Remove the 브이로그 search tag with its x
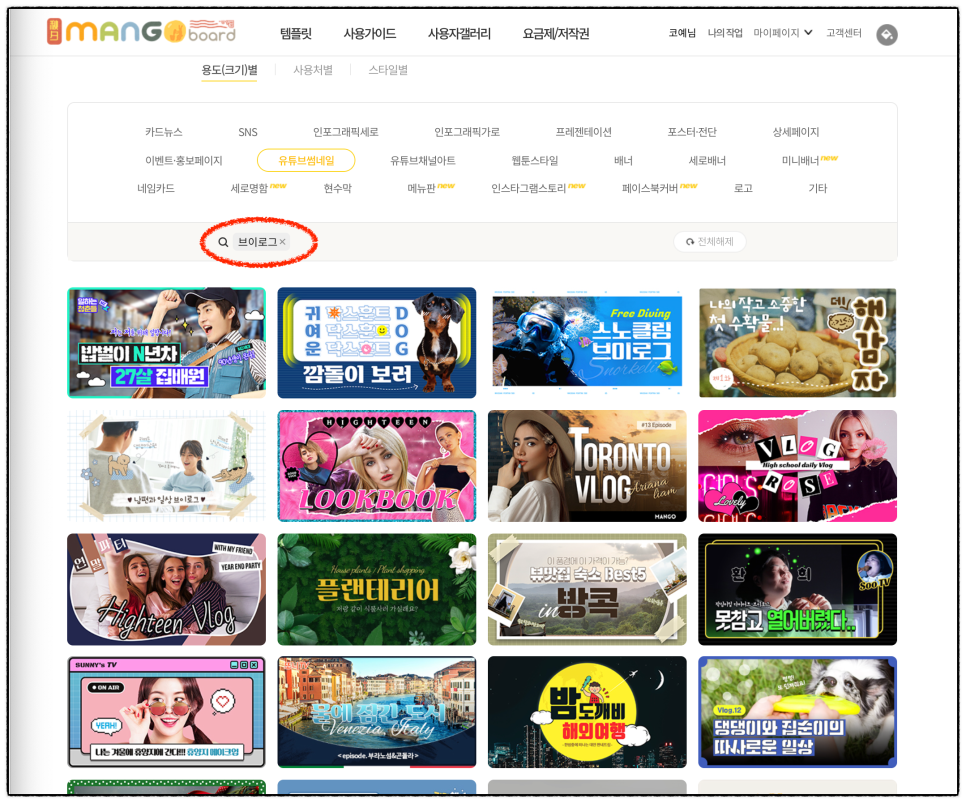 (x=282, y=242)
